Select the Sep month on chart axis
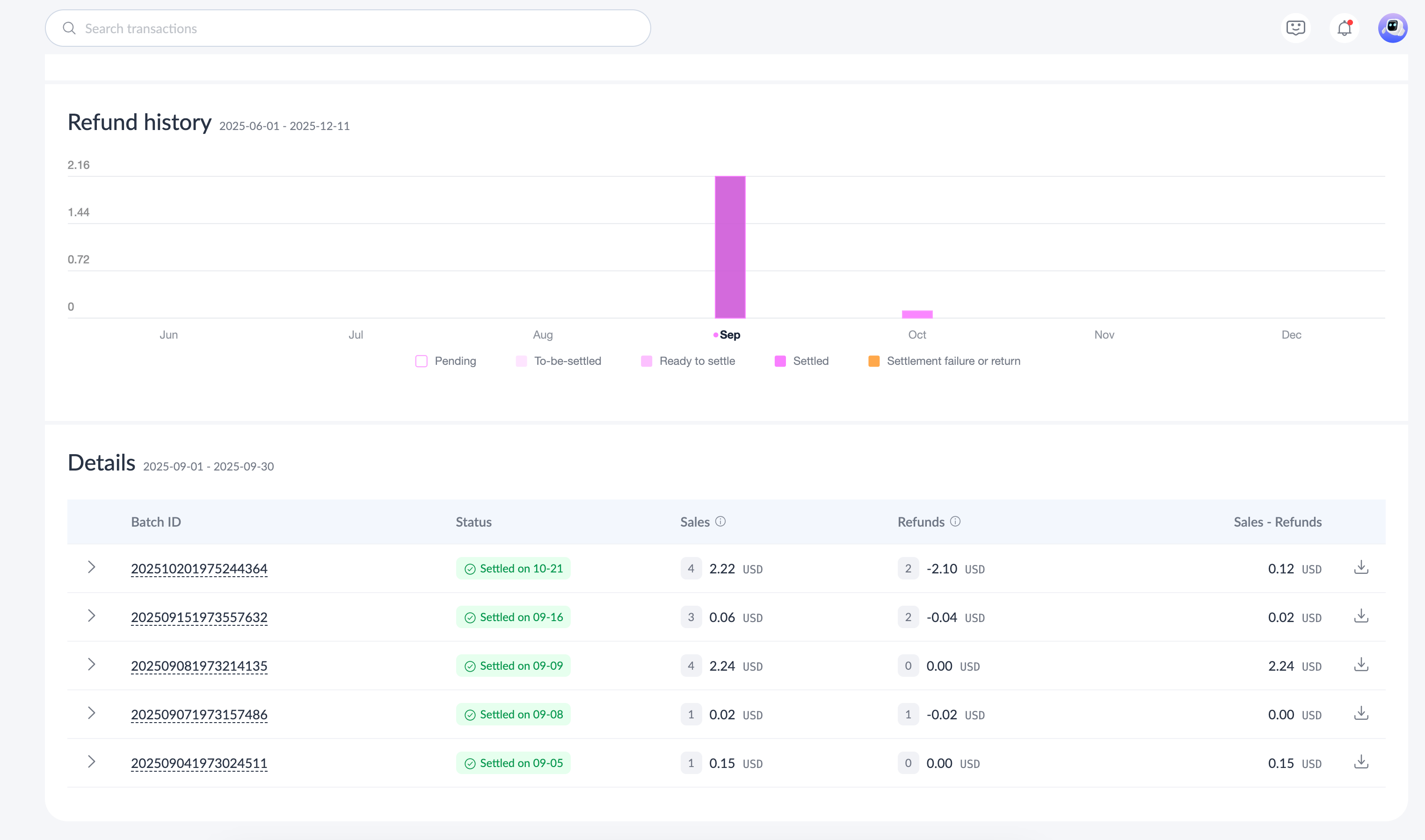The image size is (1425, 840). click(729, 334)
